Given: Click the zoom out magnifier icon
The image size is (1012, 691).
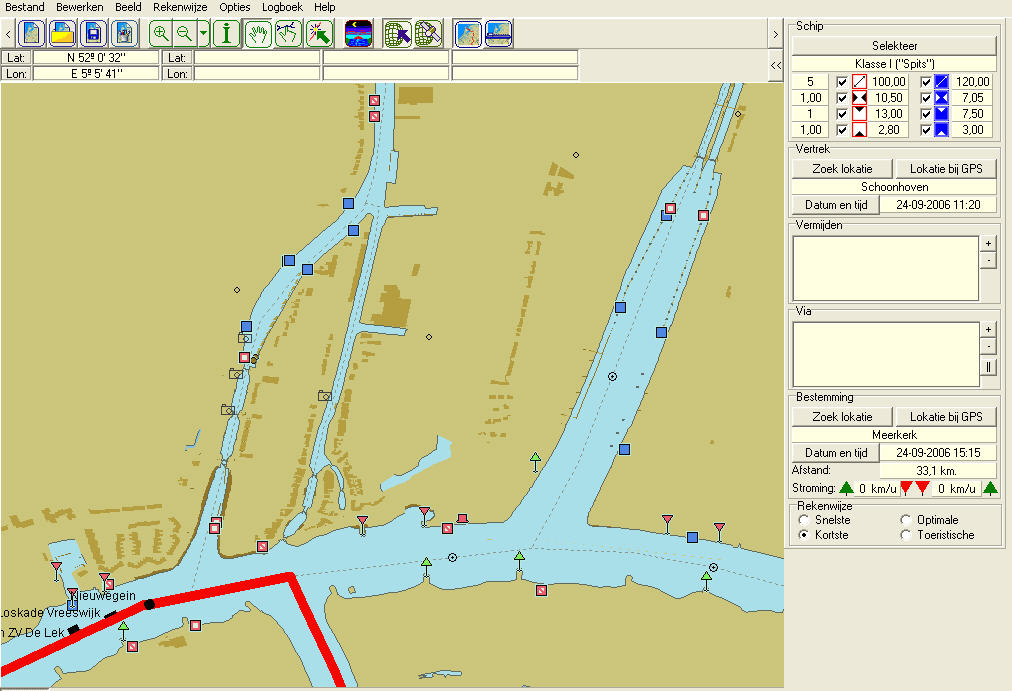Looking at the screenshot, I should coord(184,34).
